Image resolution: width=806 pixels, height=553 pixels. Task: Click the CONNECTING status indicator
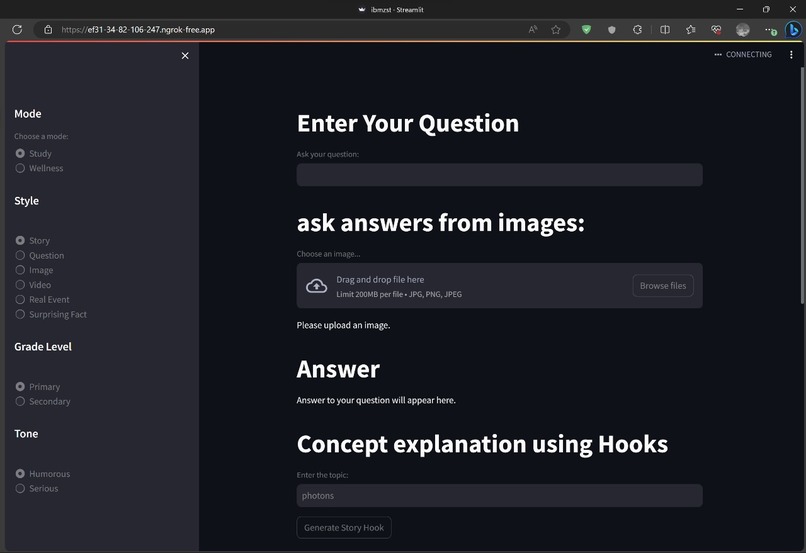point(743,54)
